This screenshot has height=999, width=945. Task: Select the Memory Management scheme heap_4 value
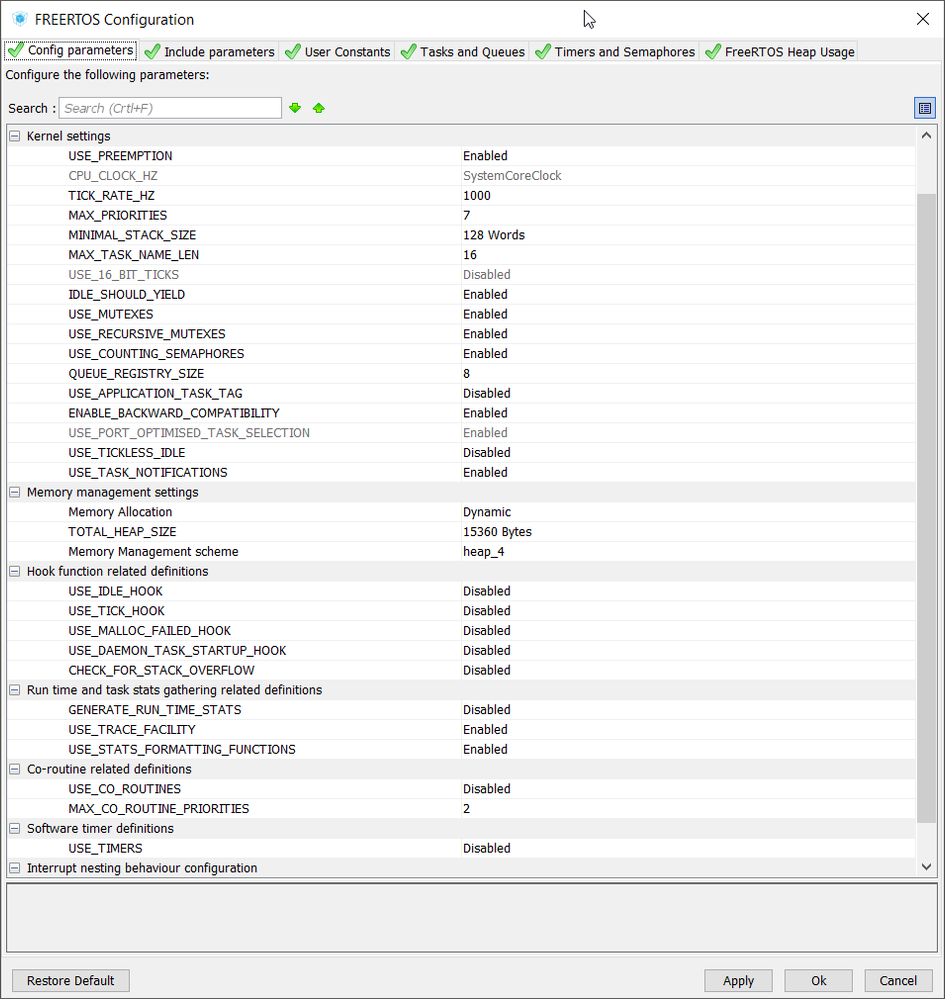(x=484, y=552)
